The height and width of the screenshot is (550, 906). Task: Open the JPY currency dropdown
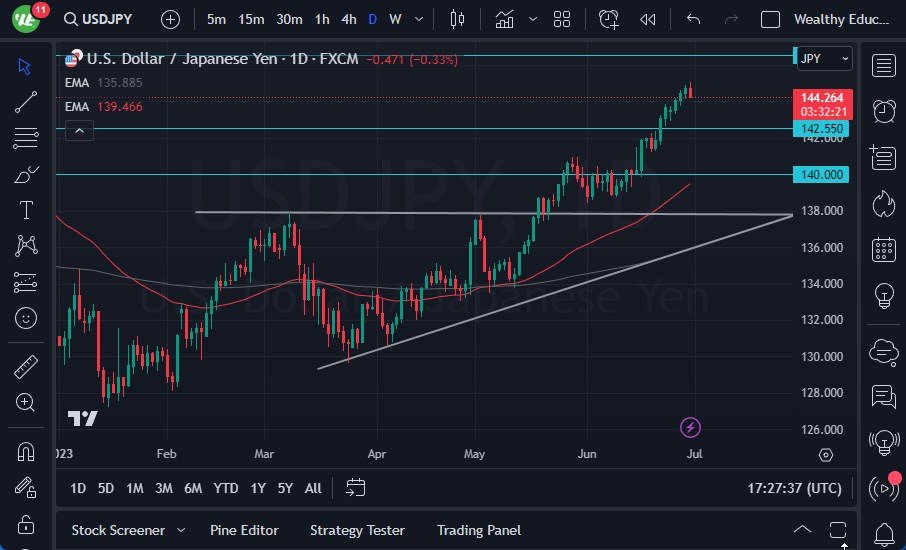823,59
